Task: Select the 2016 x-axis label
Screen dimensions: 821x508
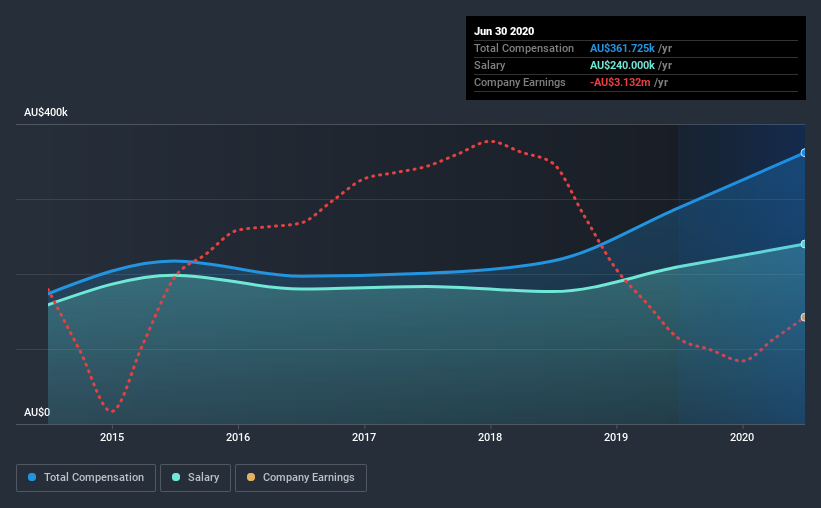Action: 238,437
